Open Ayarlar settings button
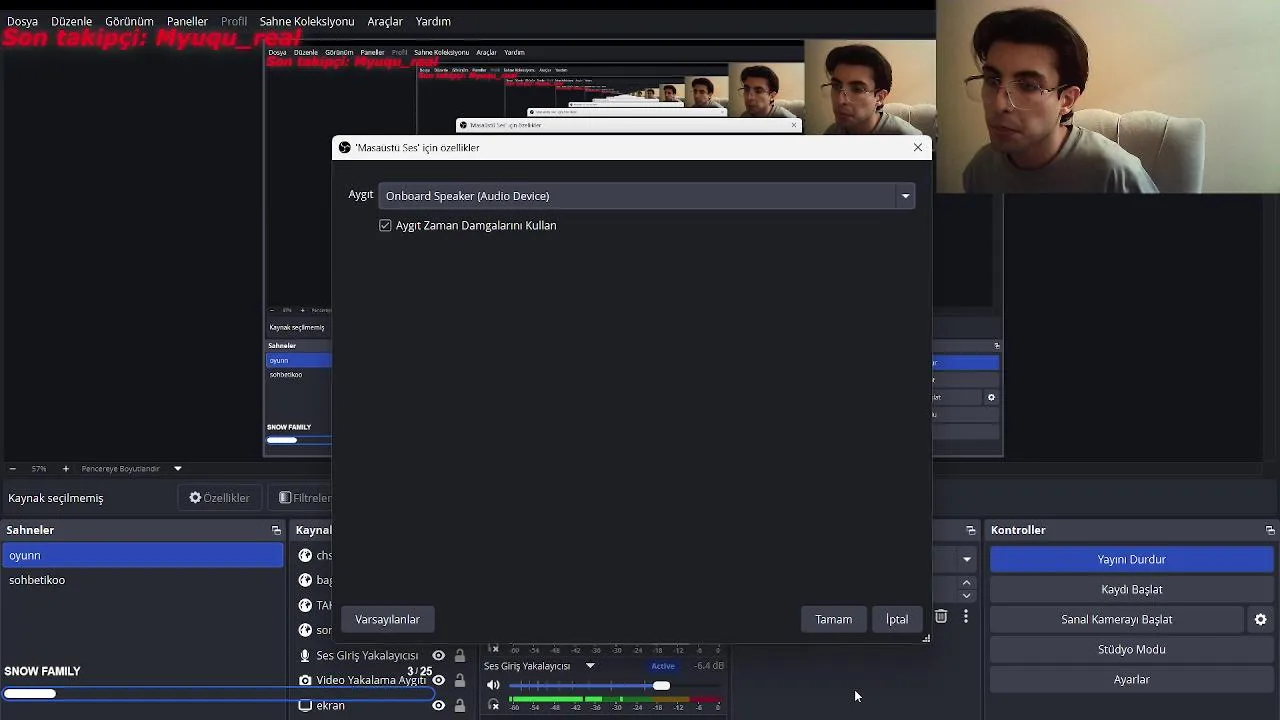Screen dimensions: 1280x720 (1132, 679)
